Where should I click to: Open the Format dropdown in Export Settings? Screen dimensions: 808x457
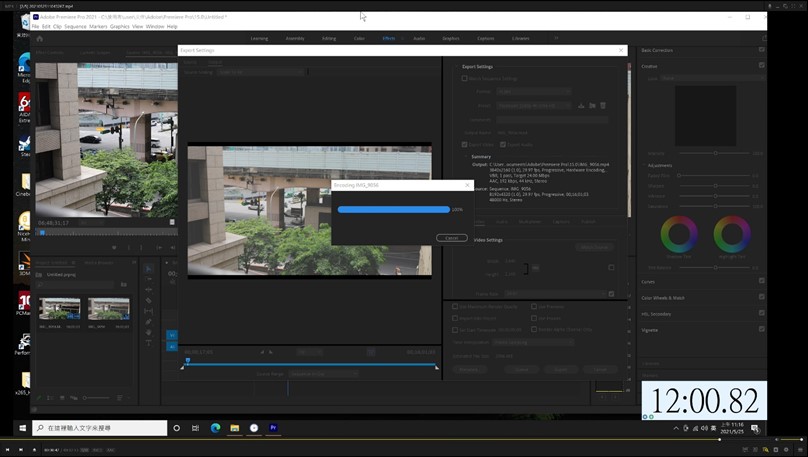(x=533, y=91)
